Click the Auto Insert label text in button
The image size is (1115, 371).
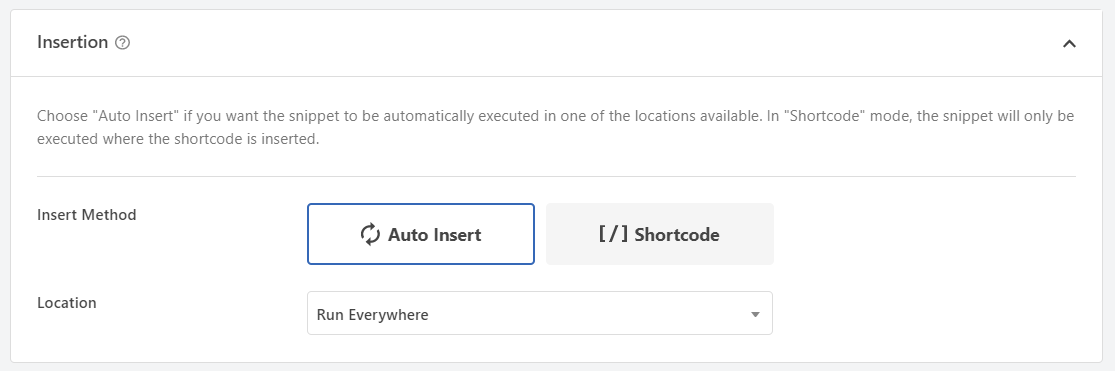[434, 235]
